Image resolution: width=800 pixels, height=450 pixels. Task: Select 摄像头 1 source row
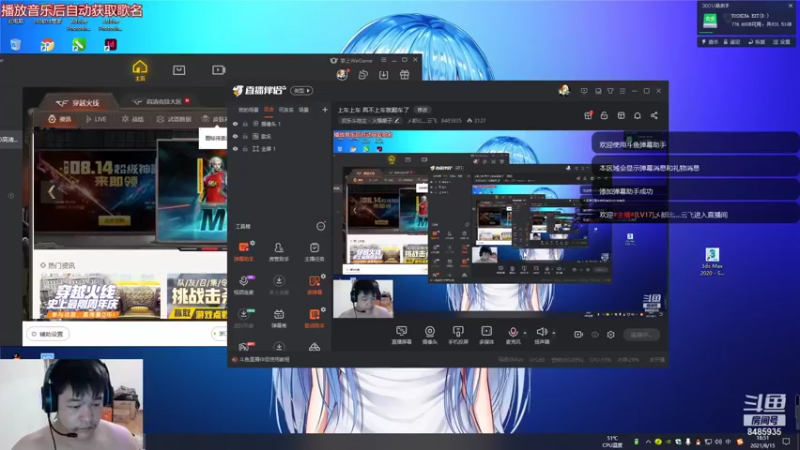click(279, 124)
